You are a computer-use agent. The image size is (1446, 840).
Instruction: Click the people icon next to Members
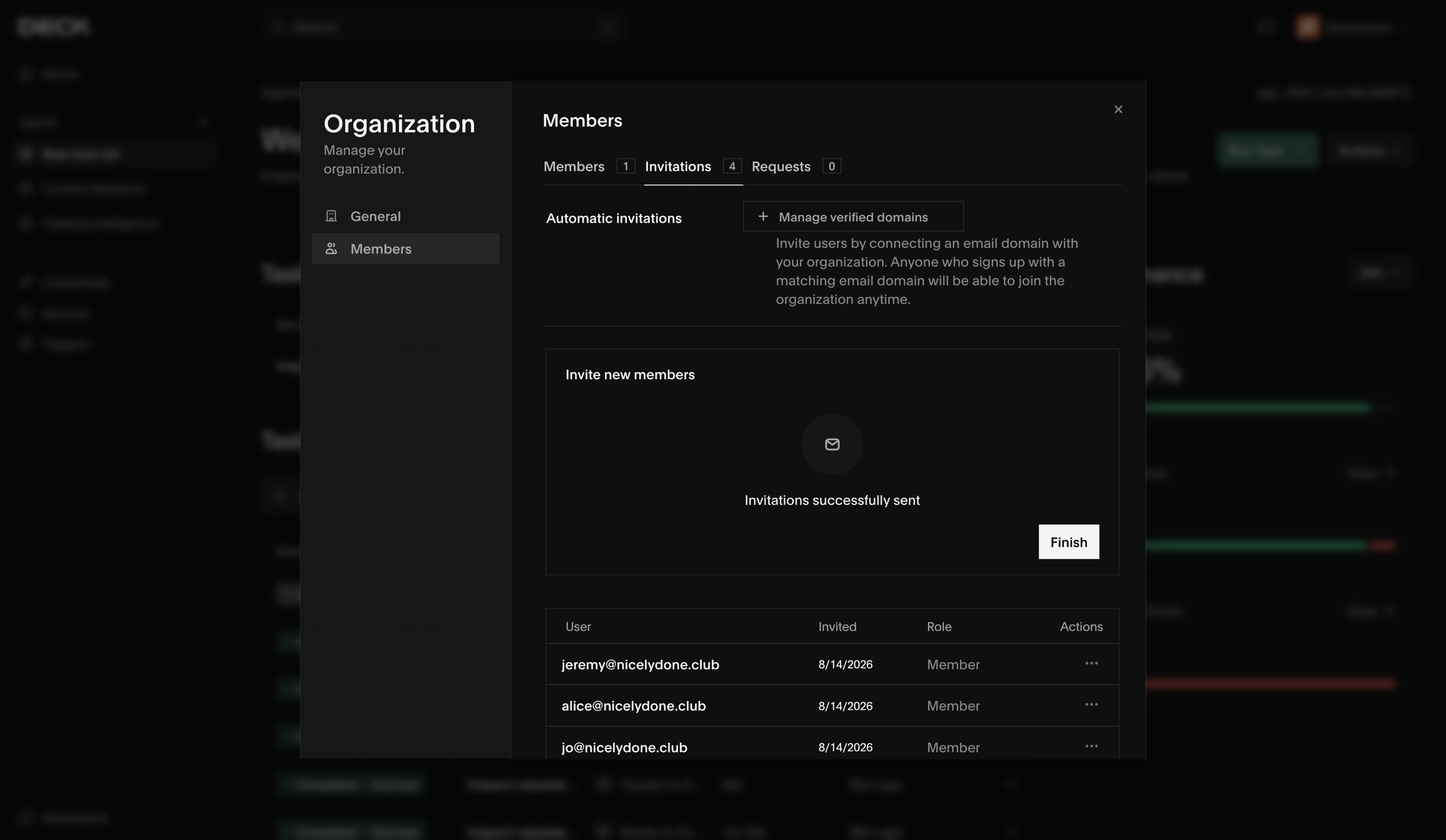331,248
